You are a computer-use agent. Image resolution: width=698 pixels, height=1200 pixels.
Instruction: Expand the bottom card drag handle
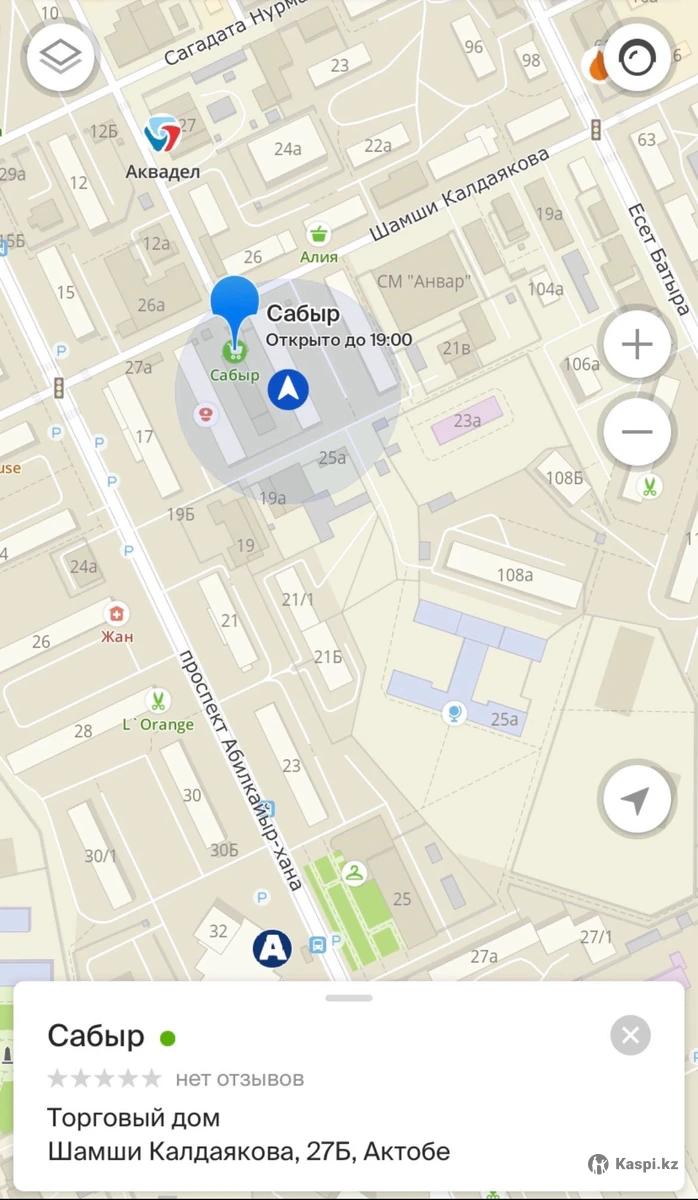pyautogui.click(x=349, y=997)
